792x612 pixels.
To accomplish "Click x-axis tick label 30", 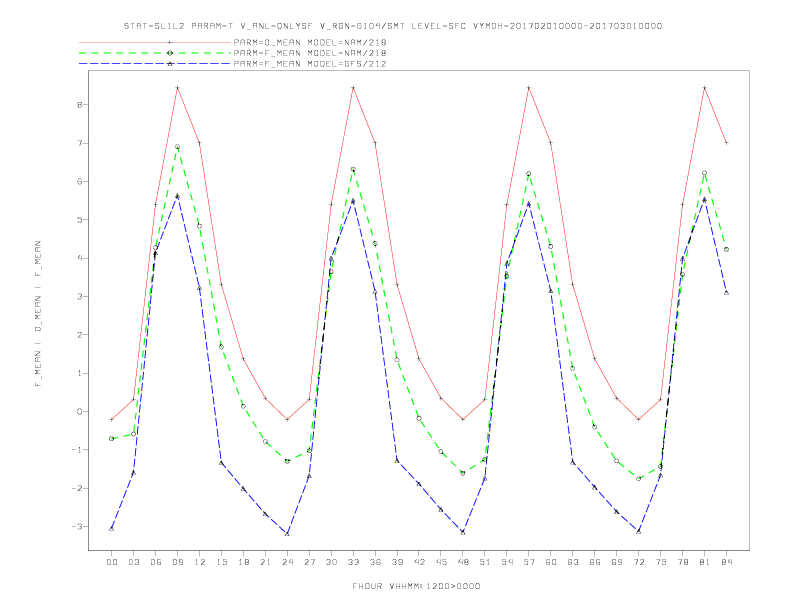I will [331, 562].
